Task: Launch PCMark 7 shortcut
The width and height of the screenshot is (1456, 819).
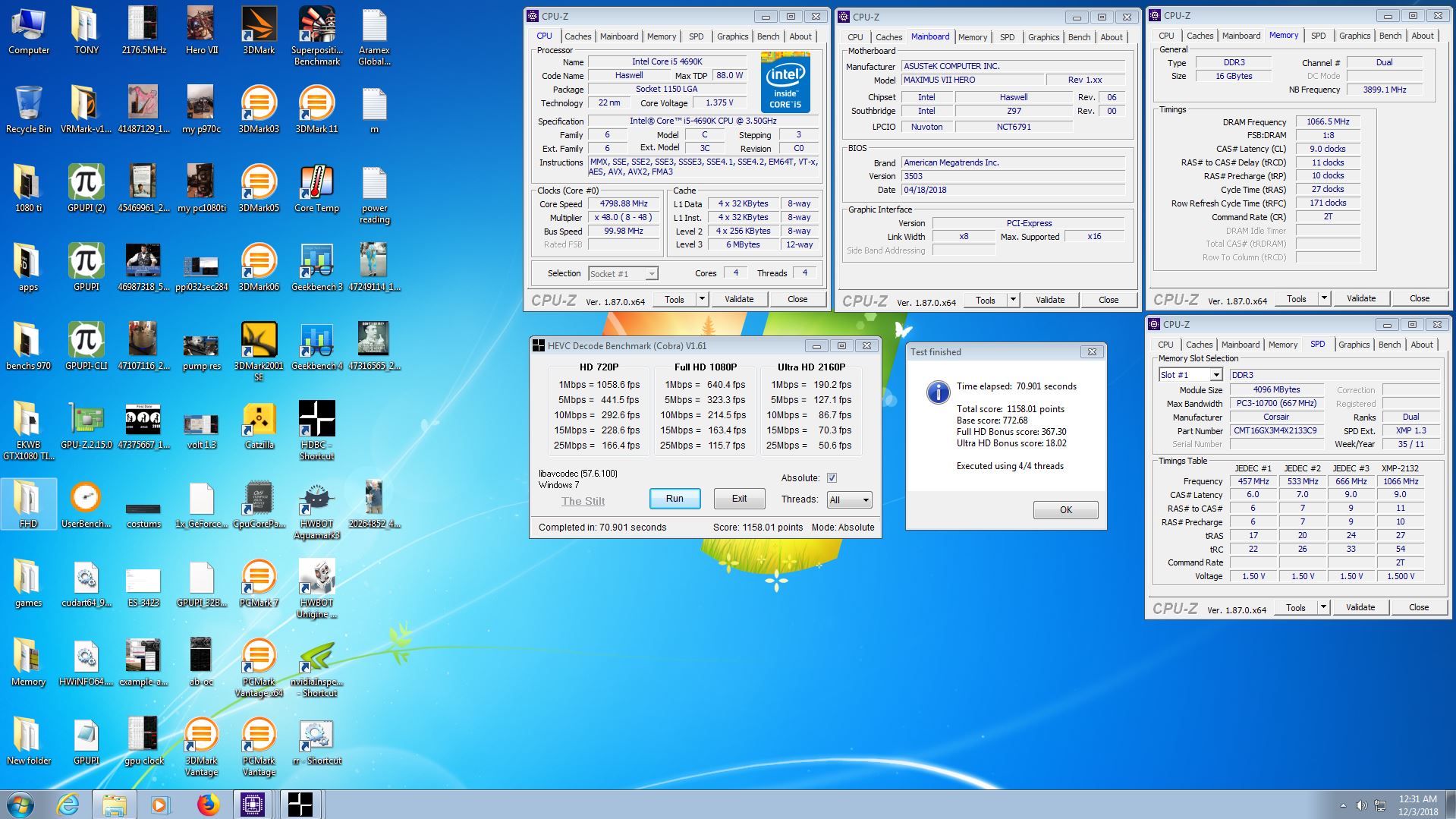Action: [259, 584]
